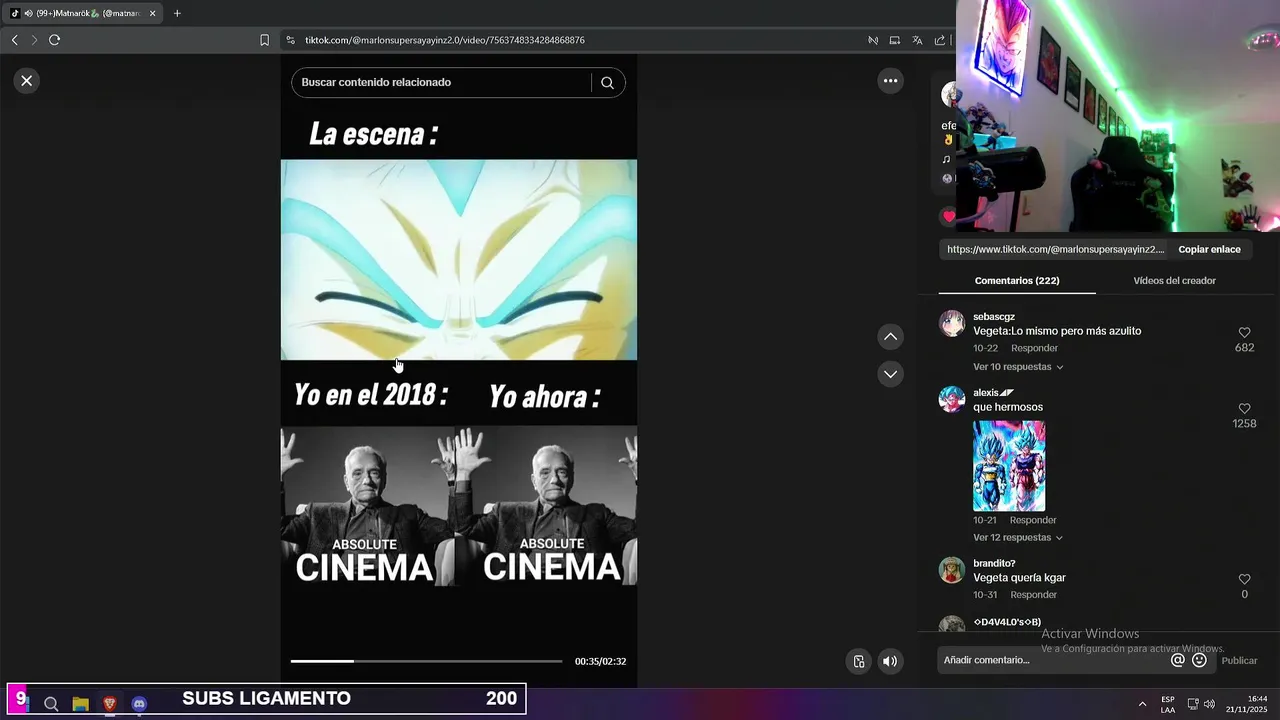
Task: Go to the previous video with up arrow
Action: [x=890, y=337]
